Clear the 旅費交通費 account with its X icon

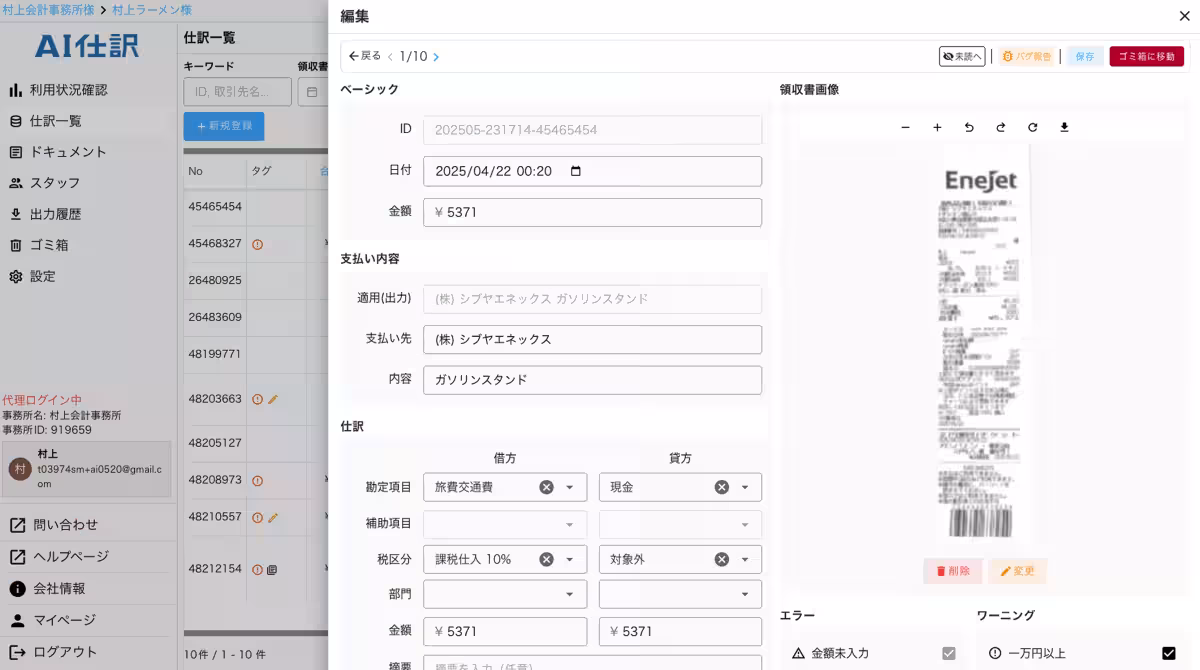pyautogui.click(x=546, y=487)
